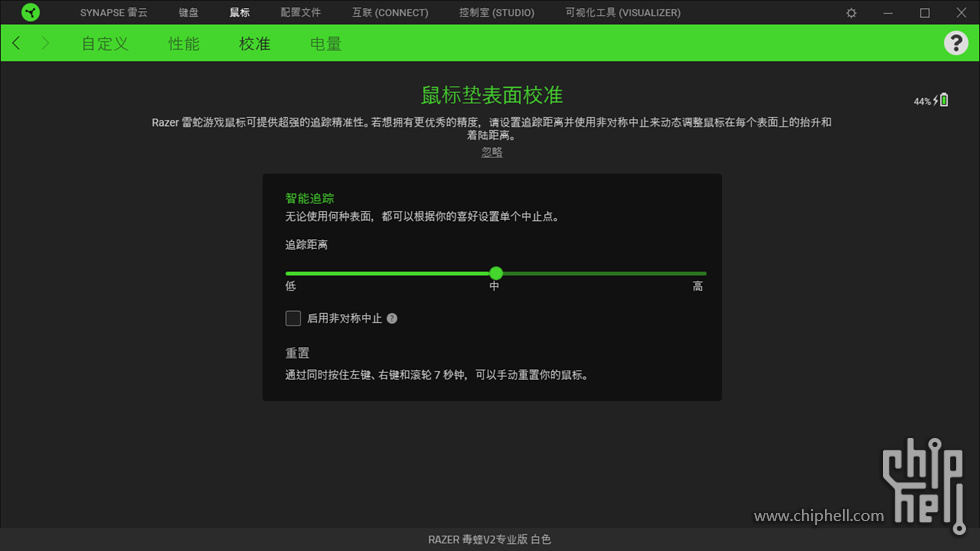980x551 pixels.
Task: Minimize the Synapse window
Action: coord(888,12)
